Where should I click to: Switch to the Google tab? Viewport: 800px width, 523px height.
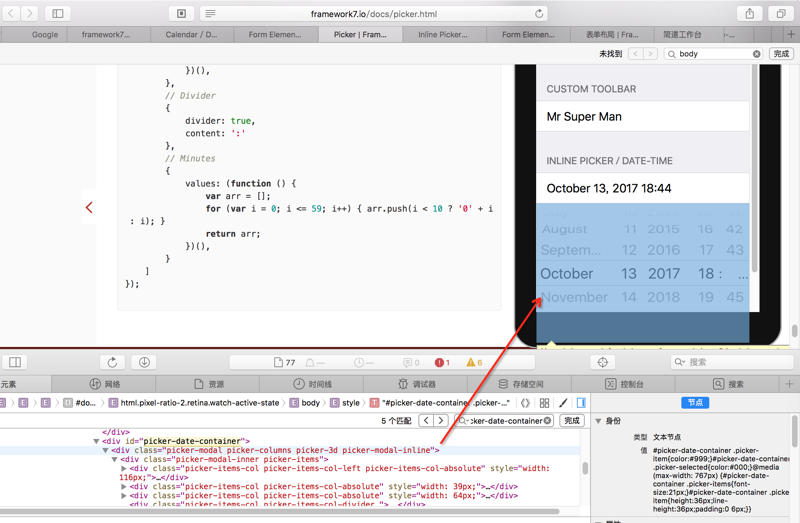[45, 34]
